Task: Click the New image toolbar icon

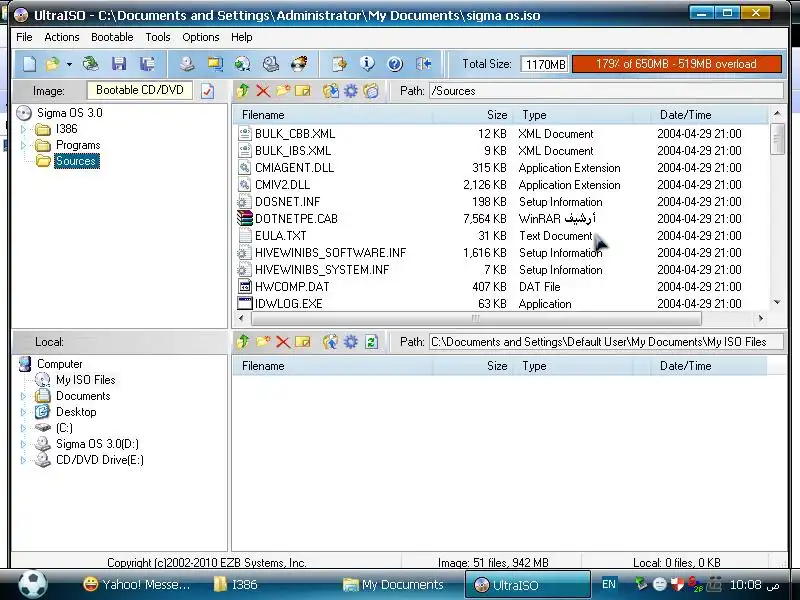Action: [30, 64]
